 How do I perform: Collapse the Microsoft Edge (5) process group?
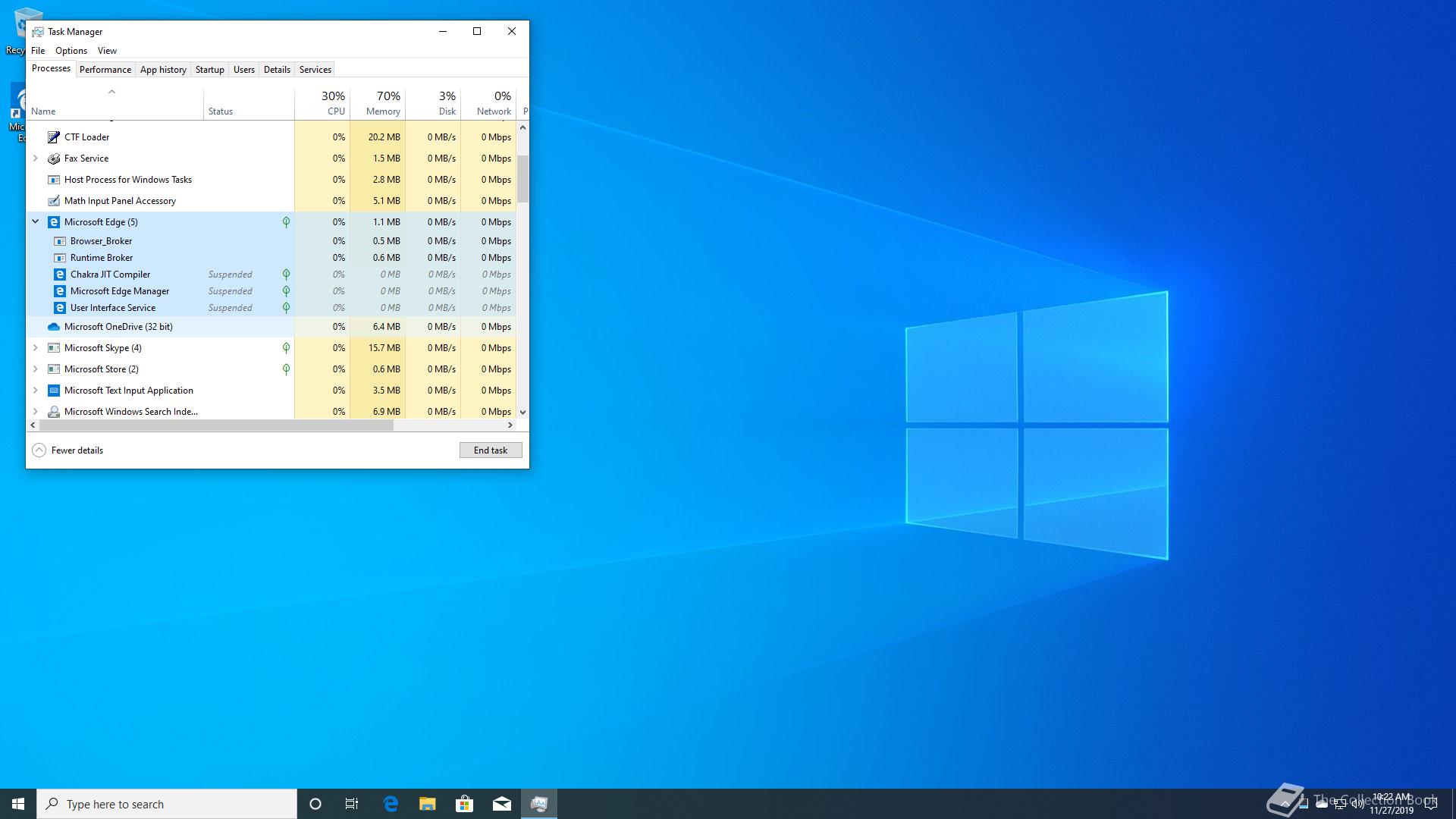(x=35, y=222)
